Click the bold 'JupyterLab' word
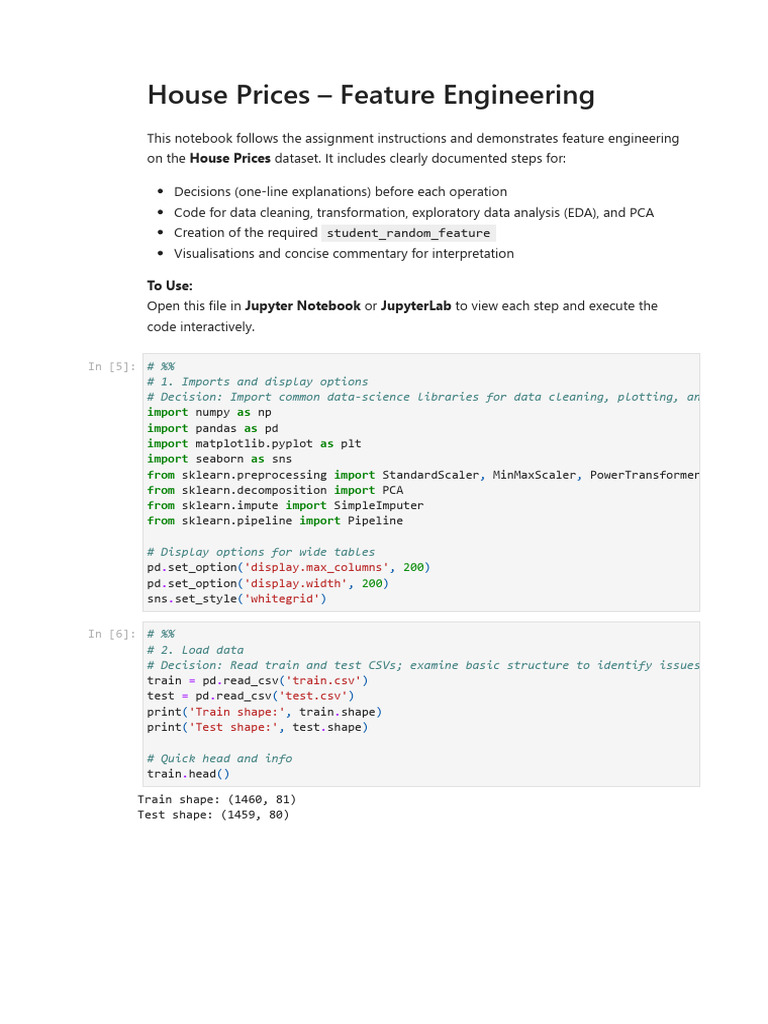Image resolution: width=768 pixels, height=1024 pixels. pyautogui.click(x=416, y=306)
